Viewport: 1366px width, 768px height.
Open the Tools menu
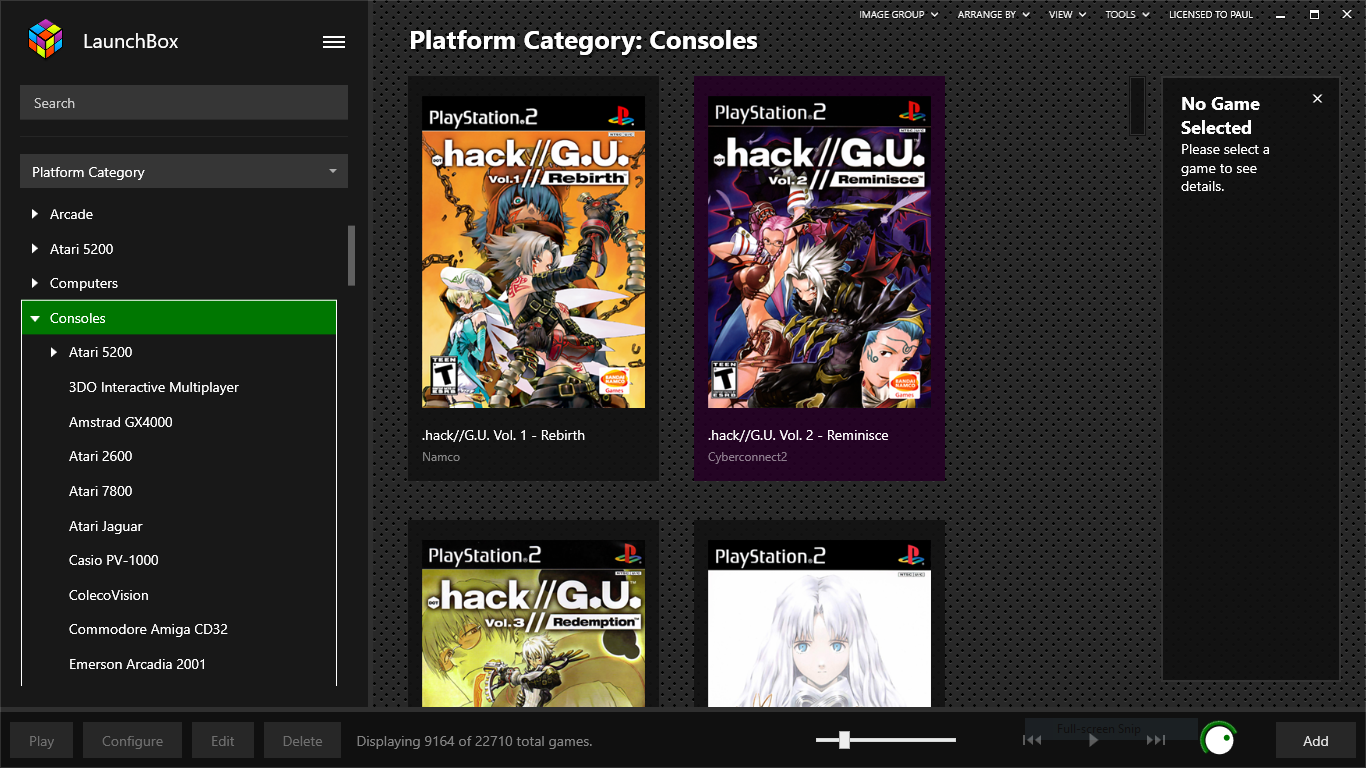tap(1127, 14)
